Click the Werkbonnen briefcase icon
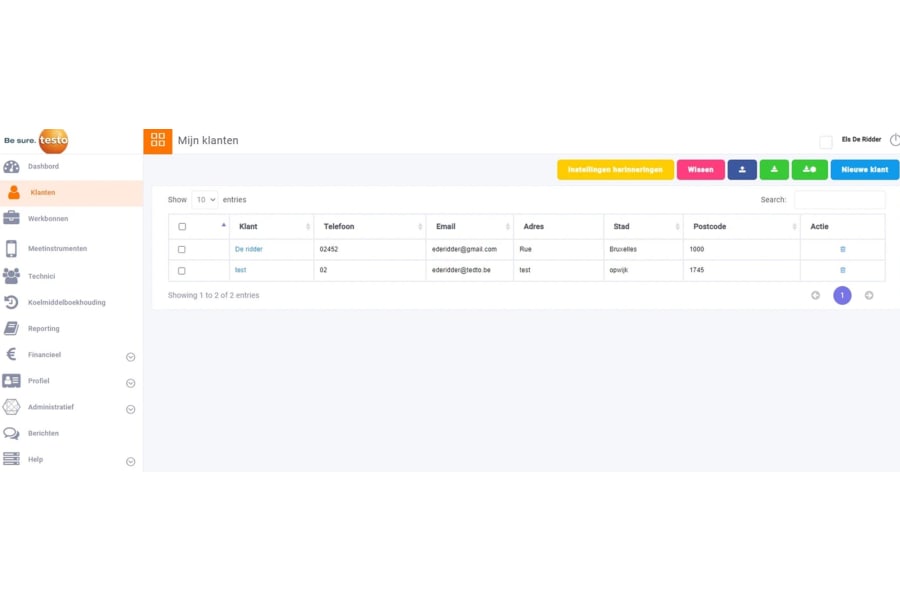The image size is (900, 600). coord(11,218)
